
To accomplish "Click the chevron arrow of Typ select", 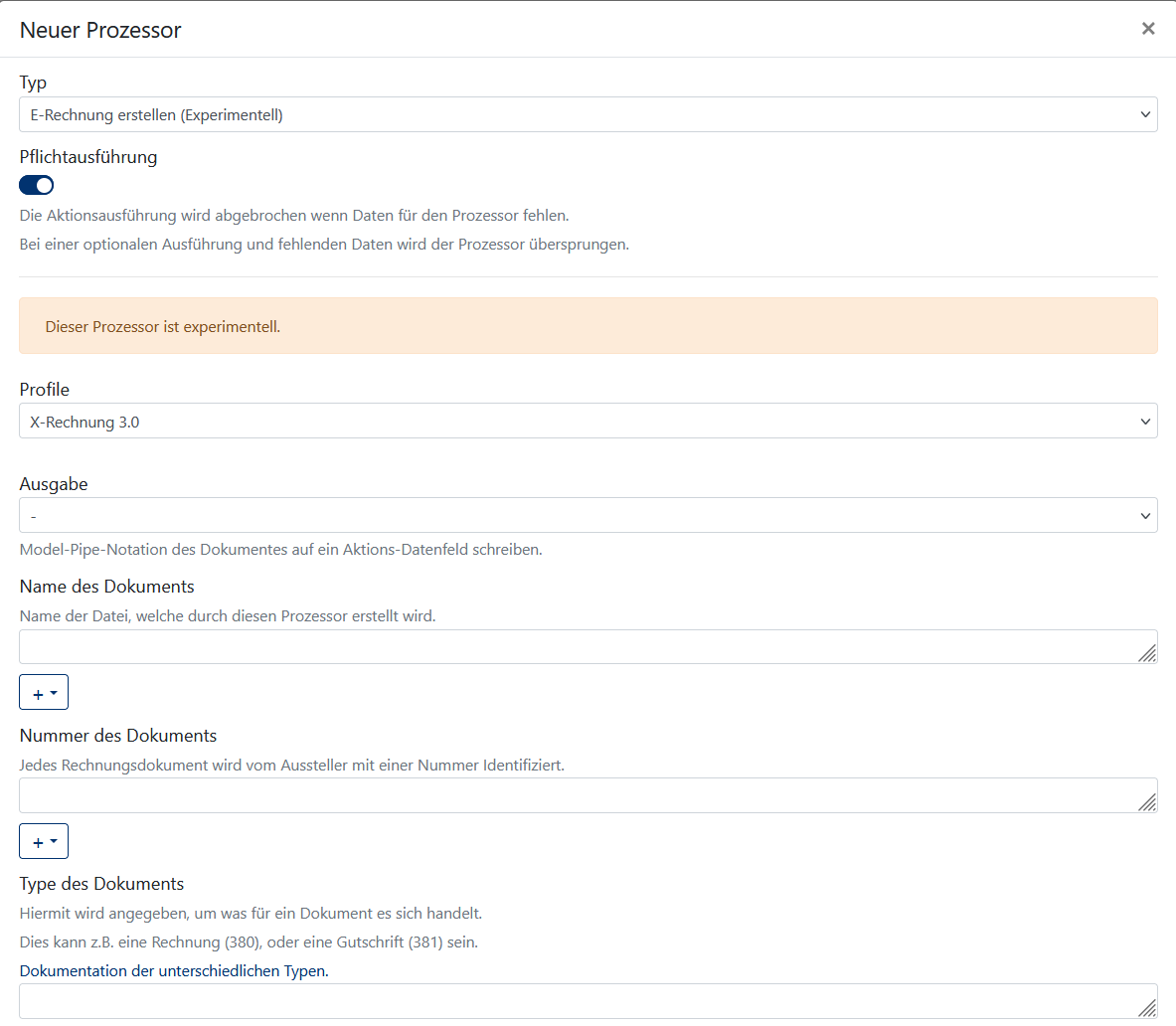I will coord(1145,114).
